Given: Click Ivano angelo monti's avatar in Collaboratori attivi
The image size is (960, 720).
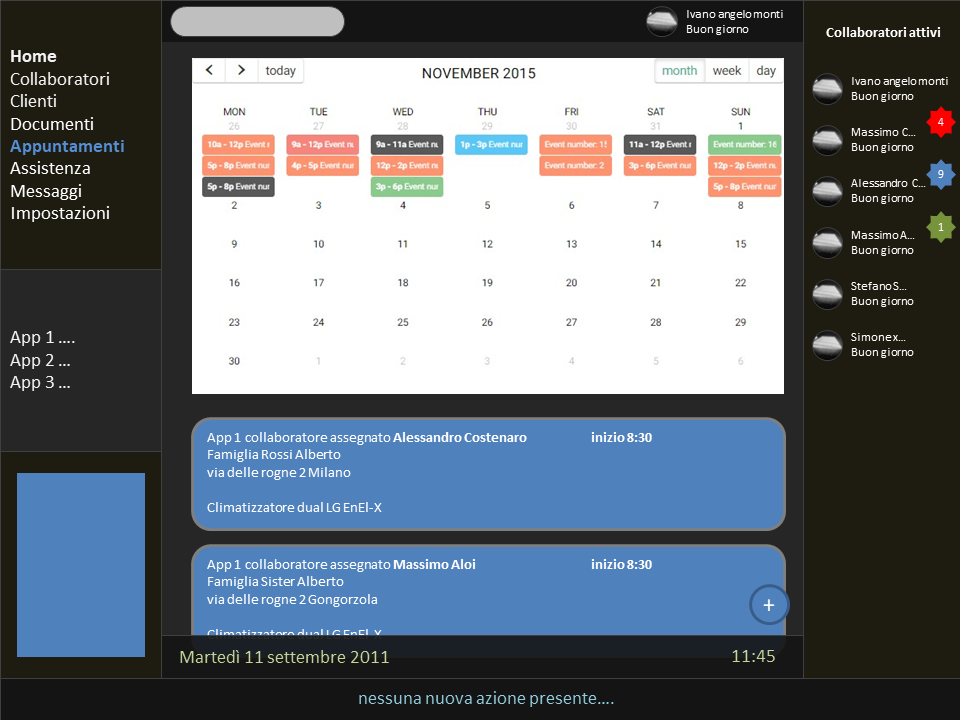Looking at the screenshot, I should click(827, 89).
